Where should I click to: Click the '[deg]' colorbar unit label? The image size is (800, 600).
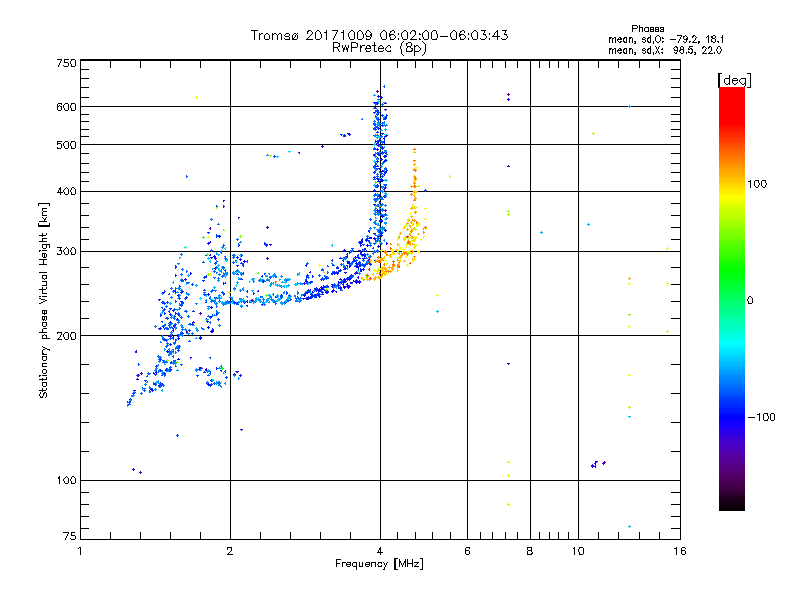[x=734, y=80]
